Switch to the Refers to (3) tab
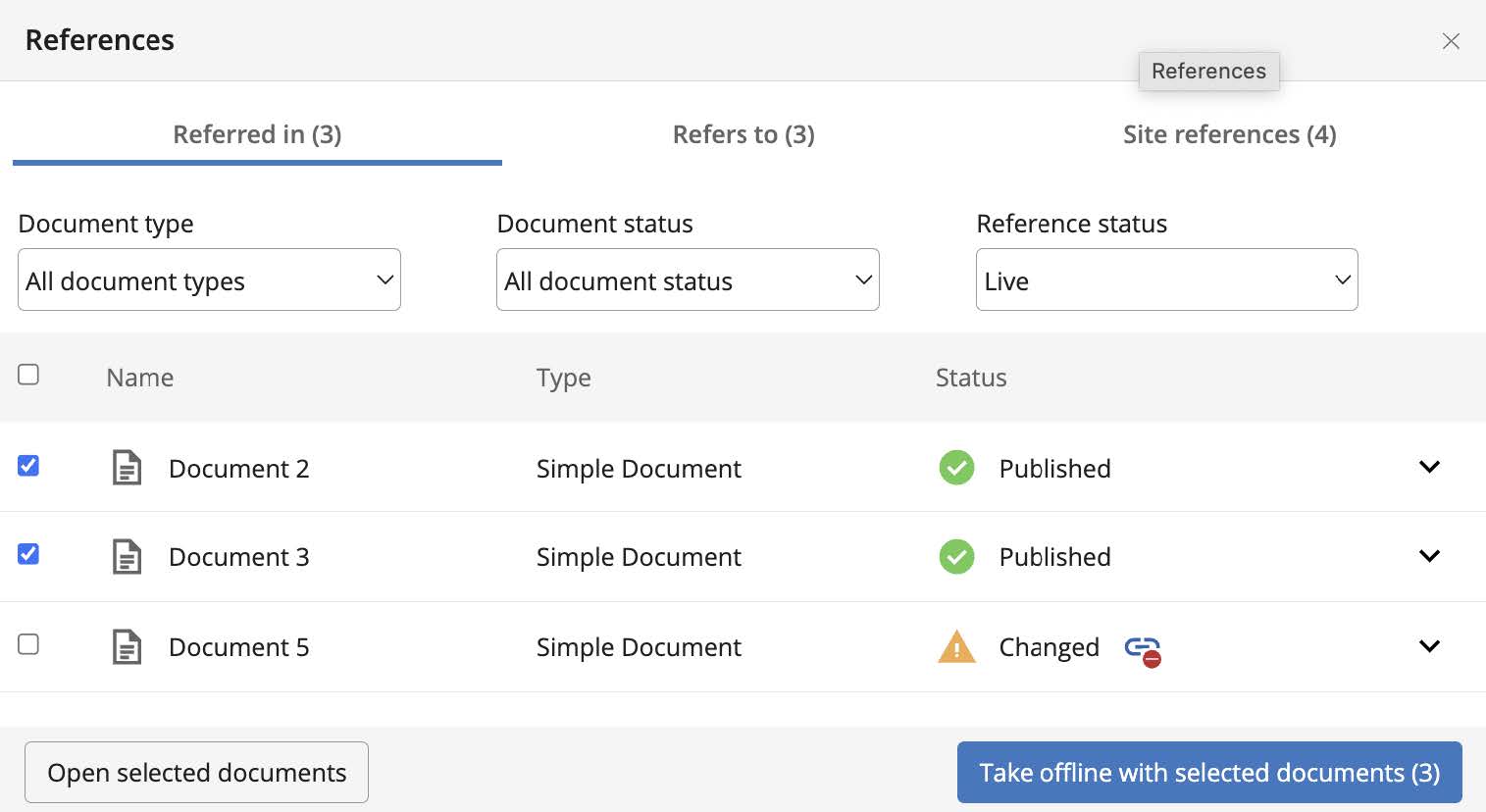 (x=743, y=134)
